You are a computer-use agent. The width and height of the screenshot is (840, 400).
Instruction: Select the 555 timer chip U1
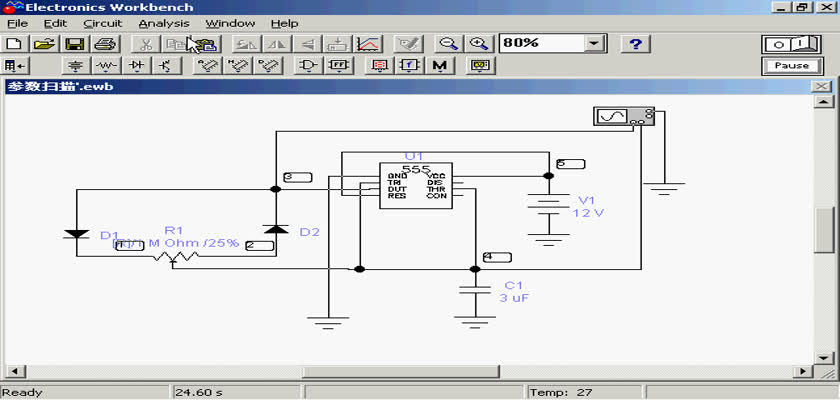click(416, 186)
